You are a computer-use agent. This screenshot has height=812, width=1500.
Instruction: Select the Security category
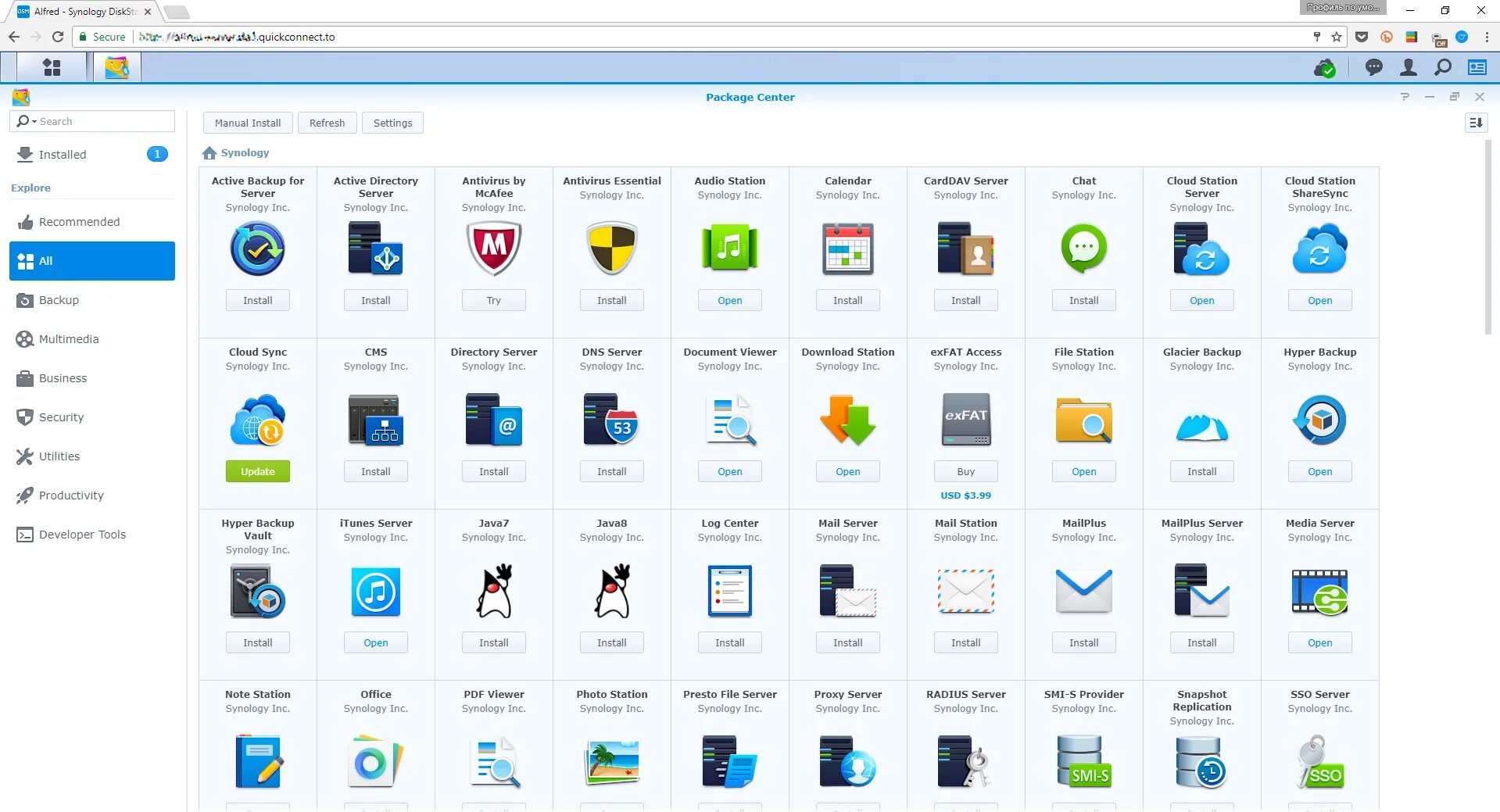coord(92,417)
